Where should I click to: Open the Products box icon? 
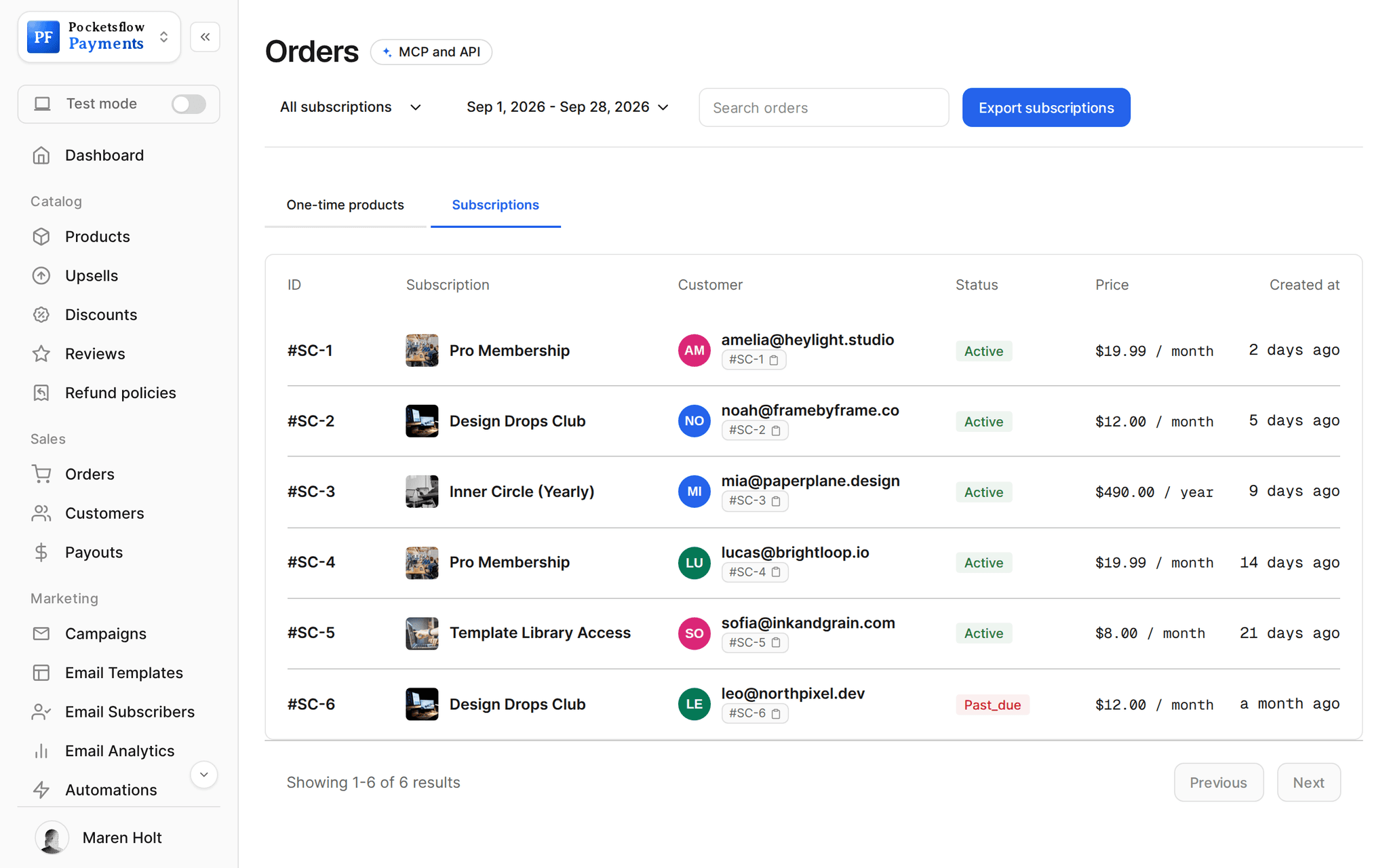tap(41, 237)
